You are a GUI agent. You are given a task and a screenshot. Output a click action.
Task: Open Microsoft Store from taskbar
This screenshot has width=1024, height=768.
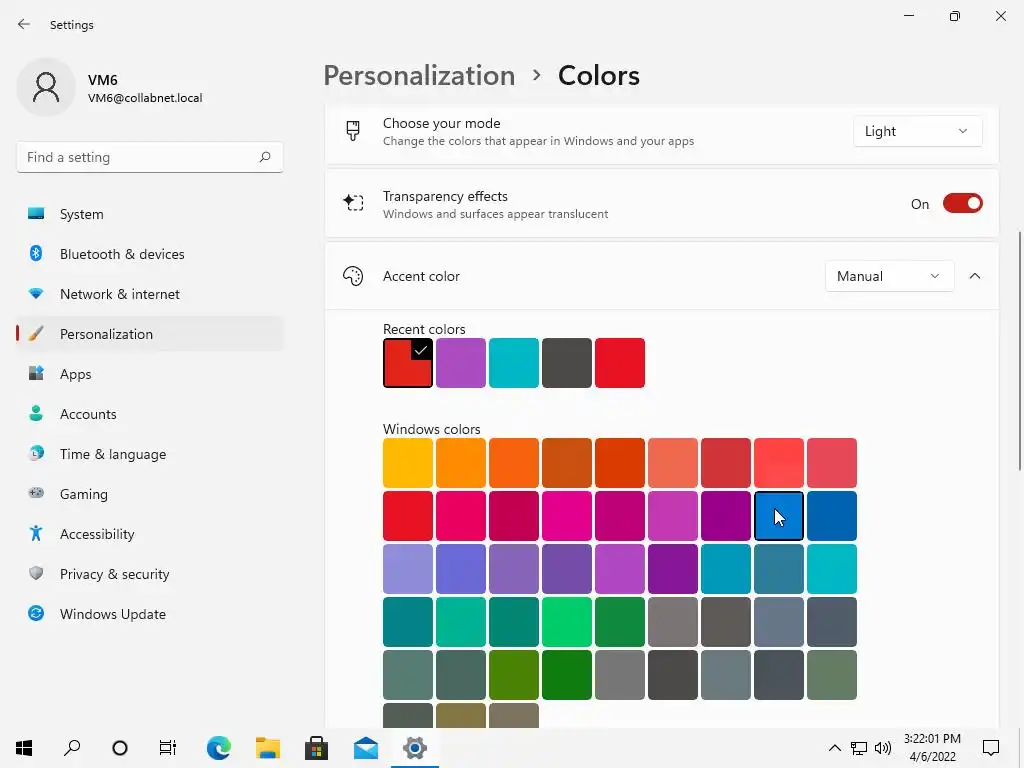(x=317, y=748)
